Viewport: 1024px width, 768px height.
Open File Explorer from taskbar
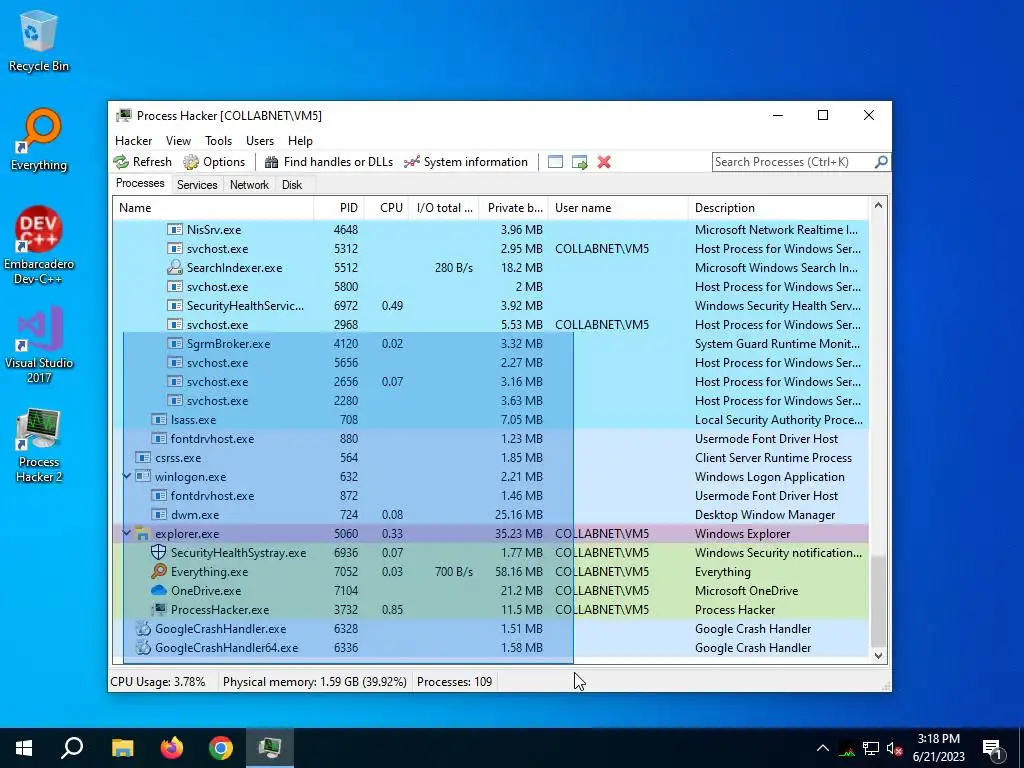pos(122,748)
